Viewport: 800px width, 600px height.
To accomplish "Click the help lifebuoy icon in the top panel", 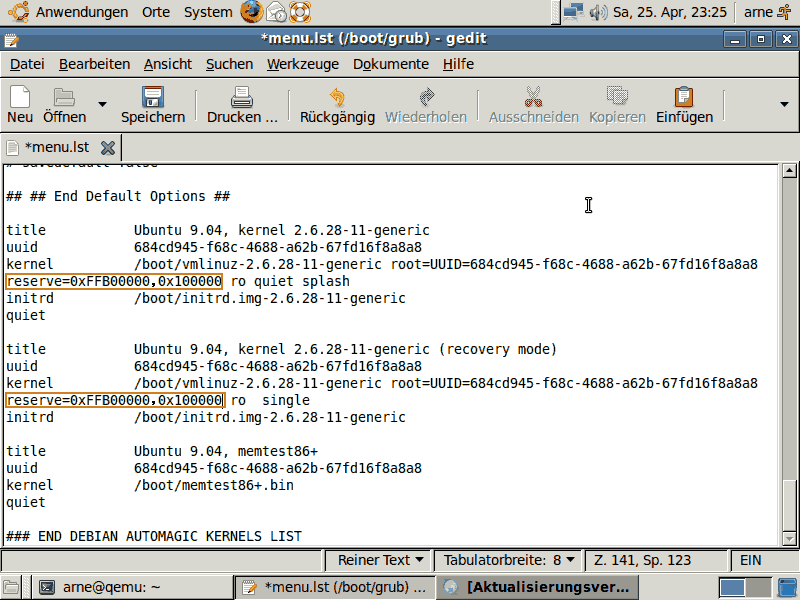I will tap(300, 12).
